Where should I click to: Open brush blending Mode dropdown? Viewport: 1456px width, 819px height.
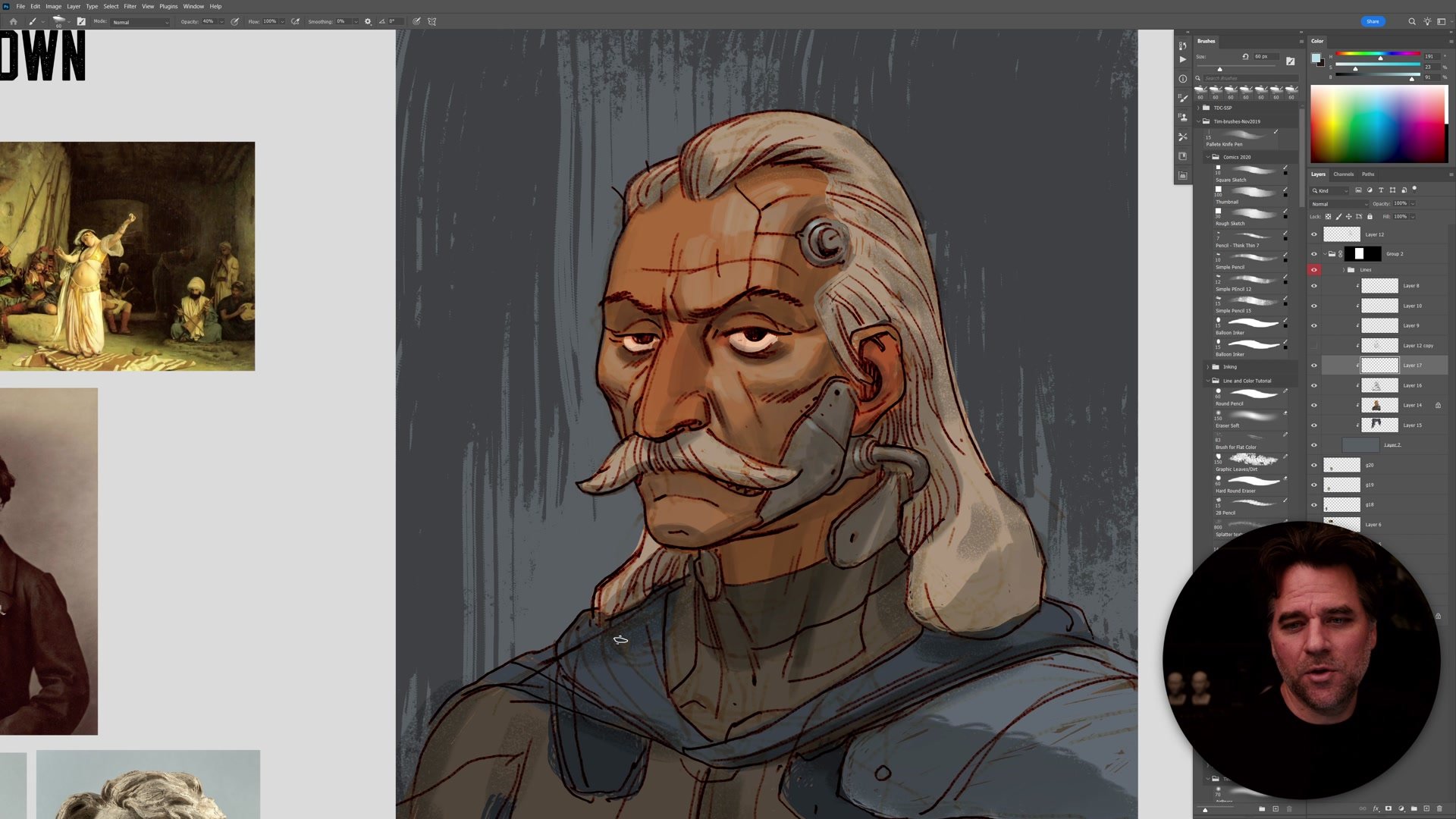(x=140, y=22)
